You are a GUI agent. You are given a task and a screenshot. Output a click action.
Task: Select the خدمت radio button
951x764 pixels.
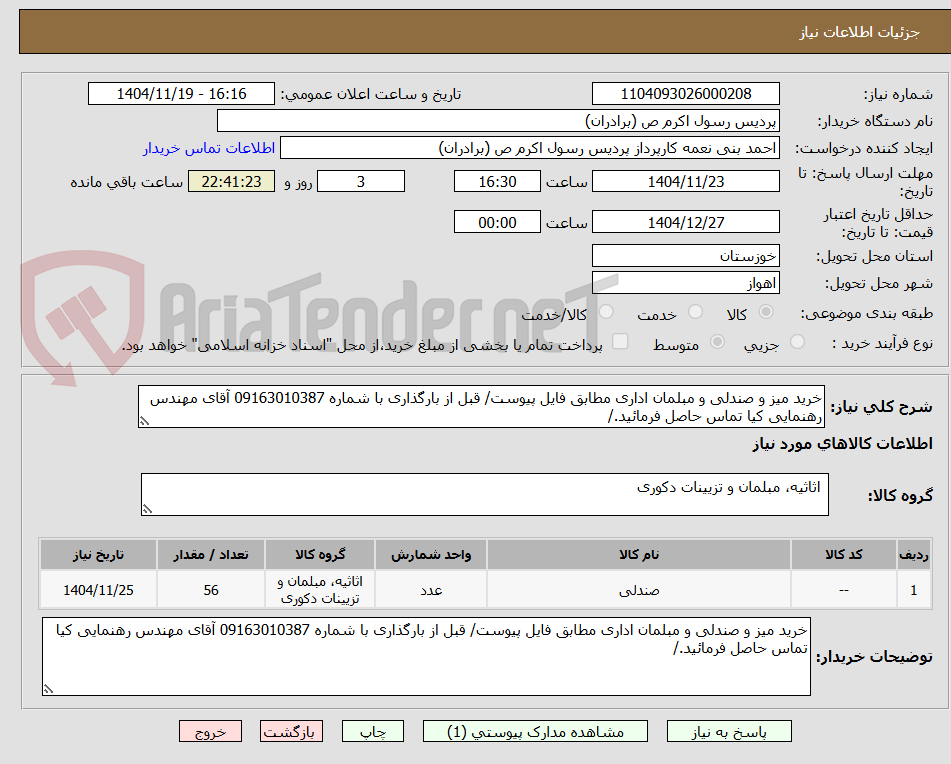[x=696, y=312]
